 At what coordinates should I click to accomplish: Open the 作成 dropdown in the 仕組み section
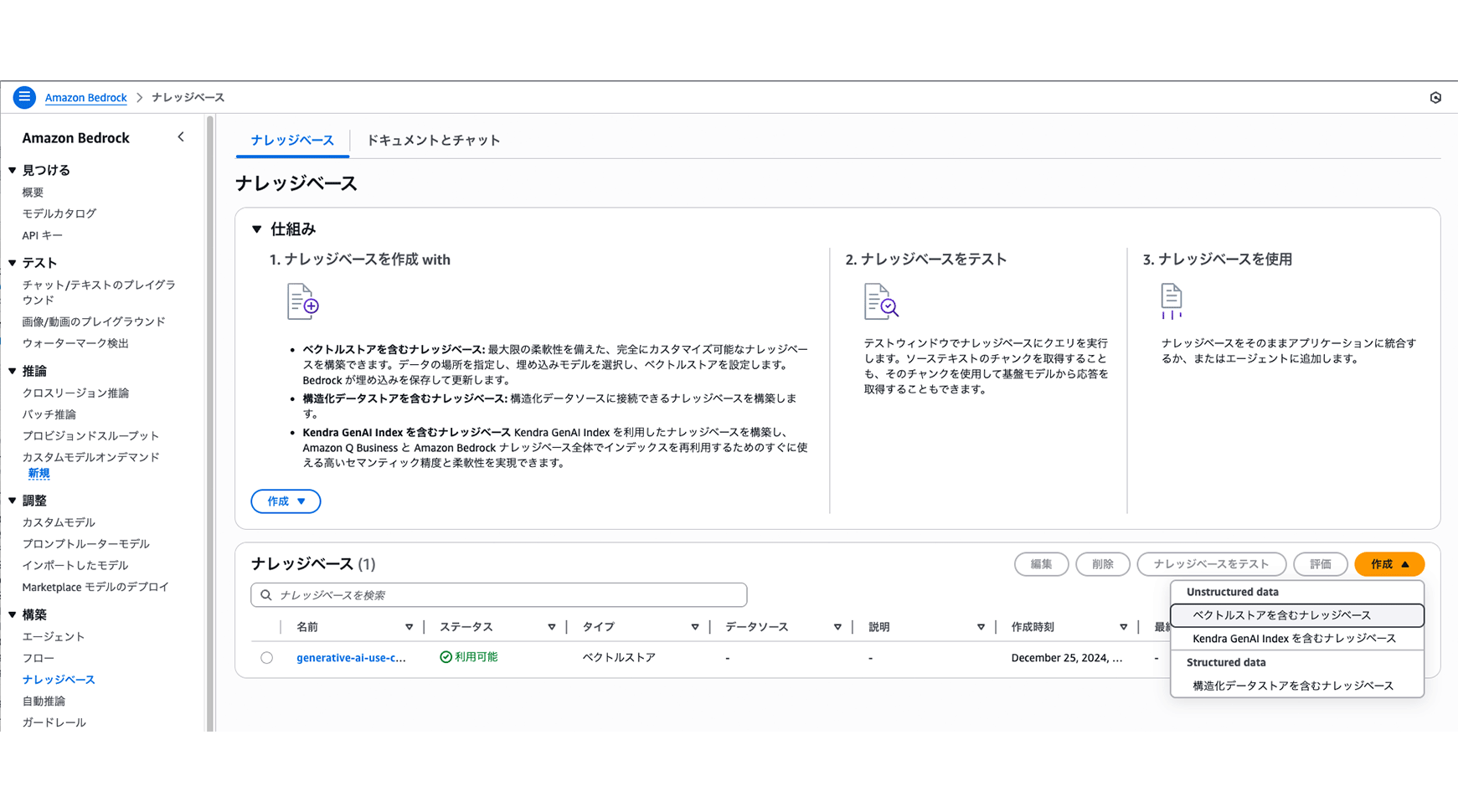pos(286,501)
